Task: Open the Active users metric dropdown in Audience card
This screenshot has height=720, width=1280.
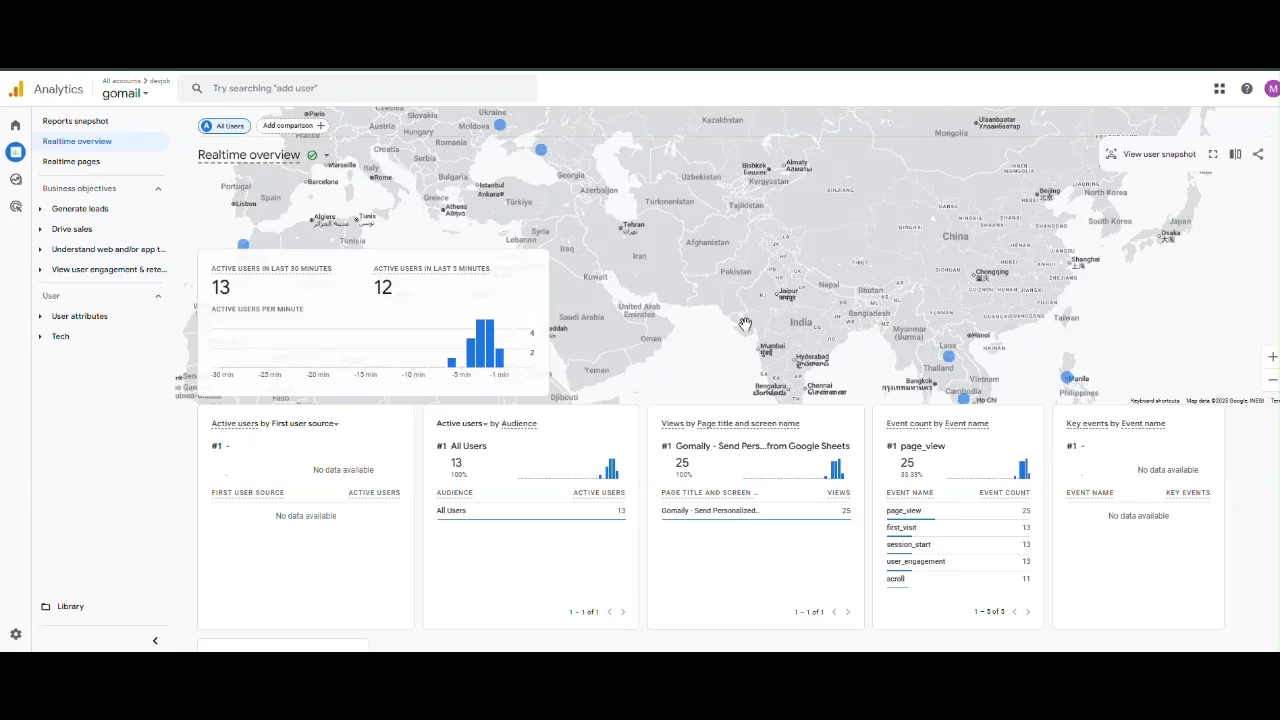Action: [x=462, y=424]
